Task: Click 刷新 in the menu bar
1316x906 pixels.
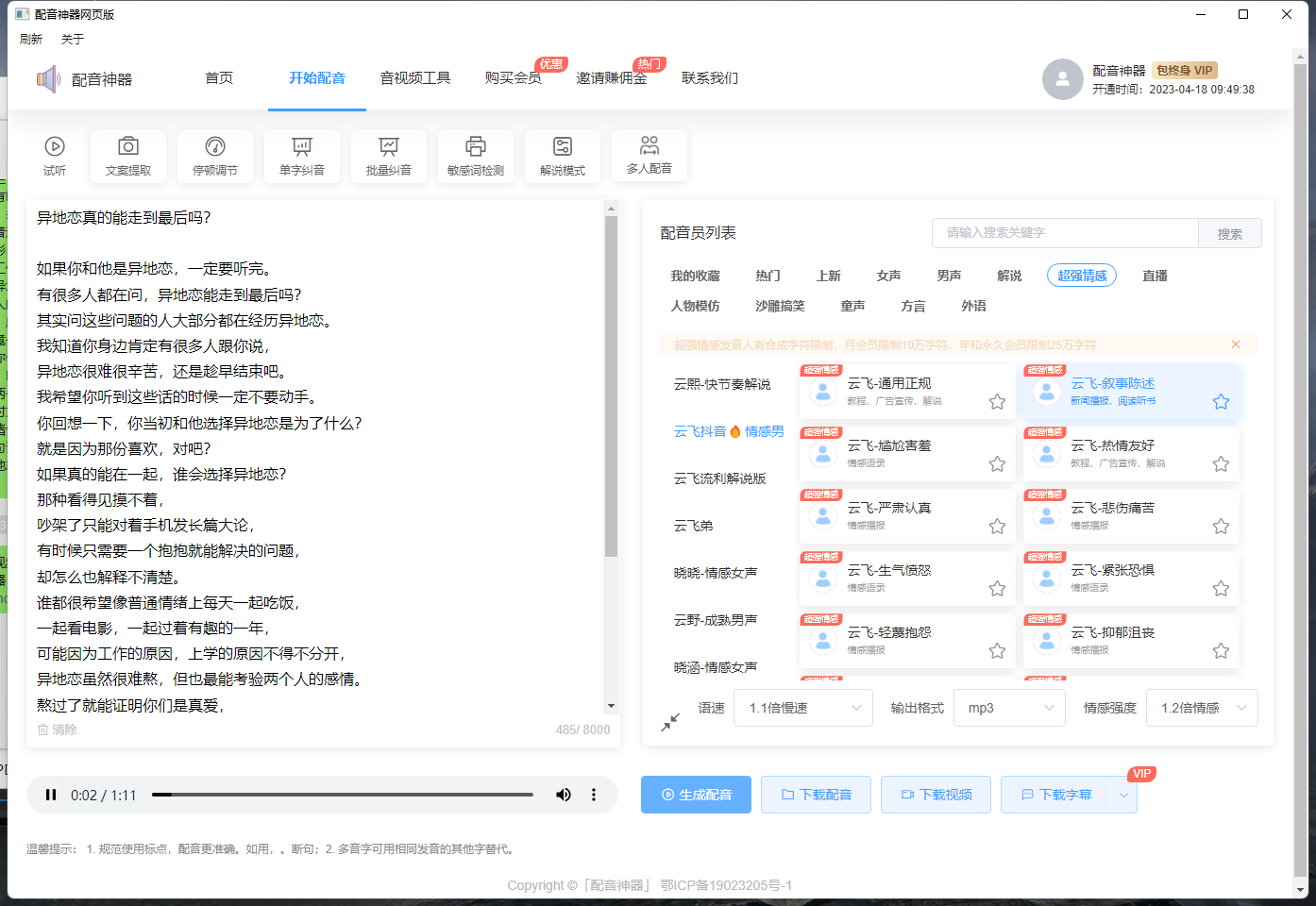Action: click(30, 39)
